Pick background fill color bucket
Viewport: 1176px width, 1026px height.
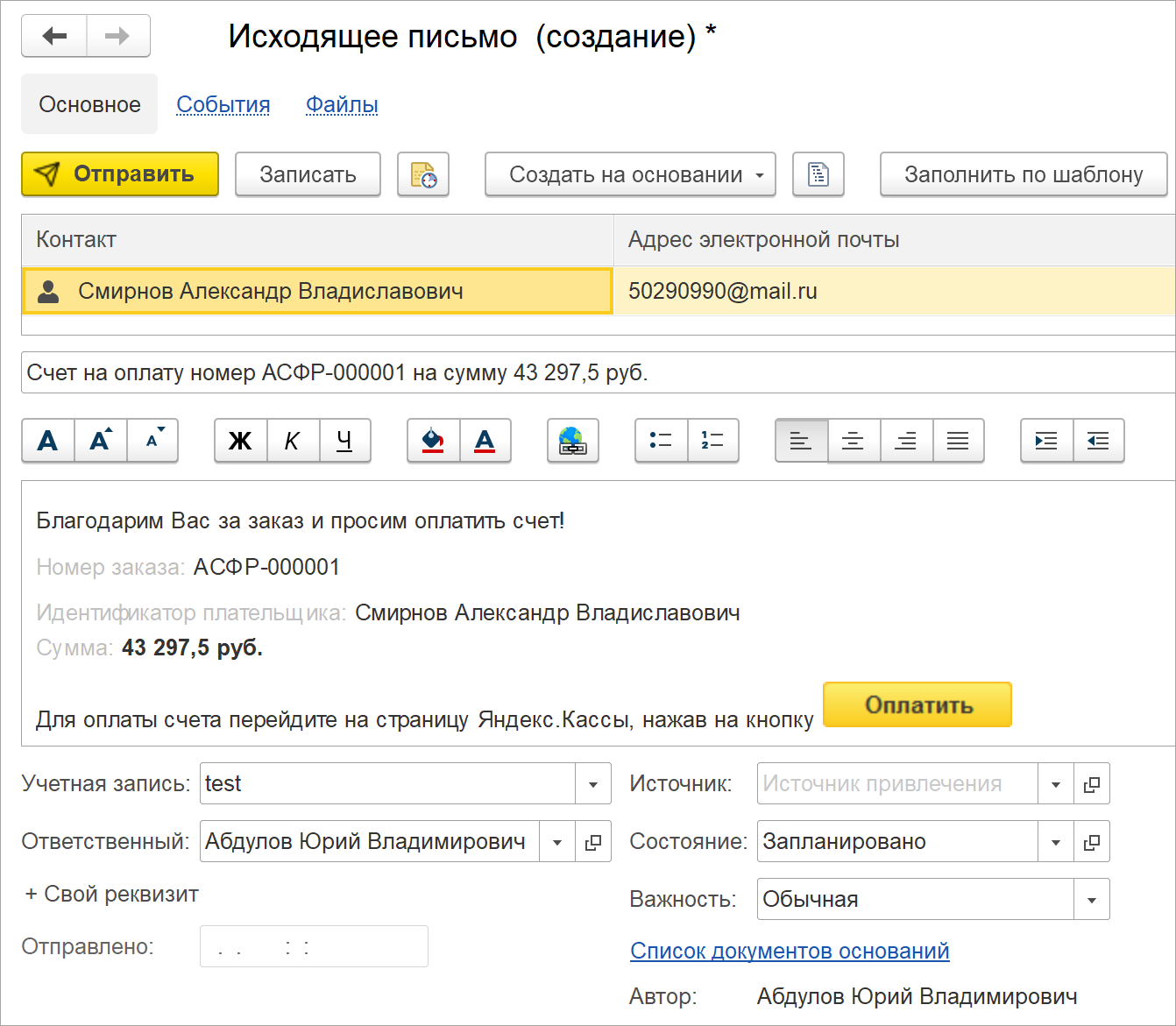pos(433,440)
